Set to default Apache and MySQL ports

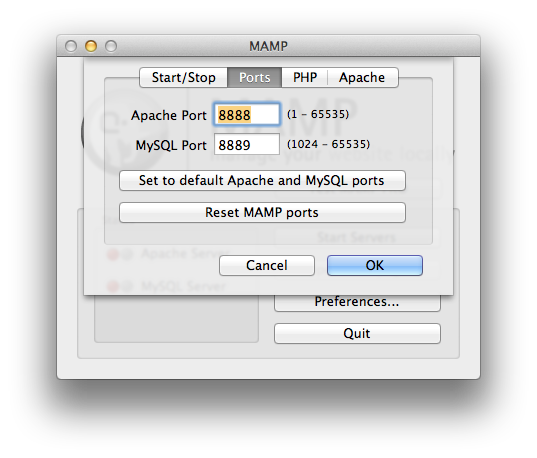[x=262, y=181]
